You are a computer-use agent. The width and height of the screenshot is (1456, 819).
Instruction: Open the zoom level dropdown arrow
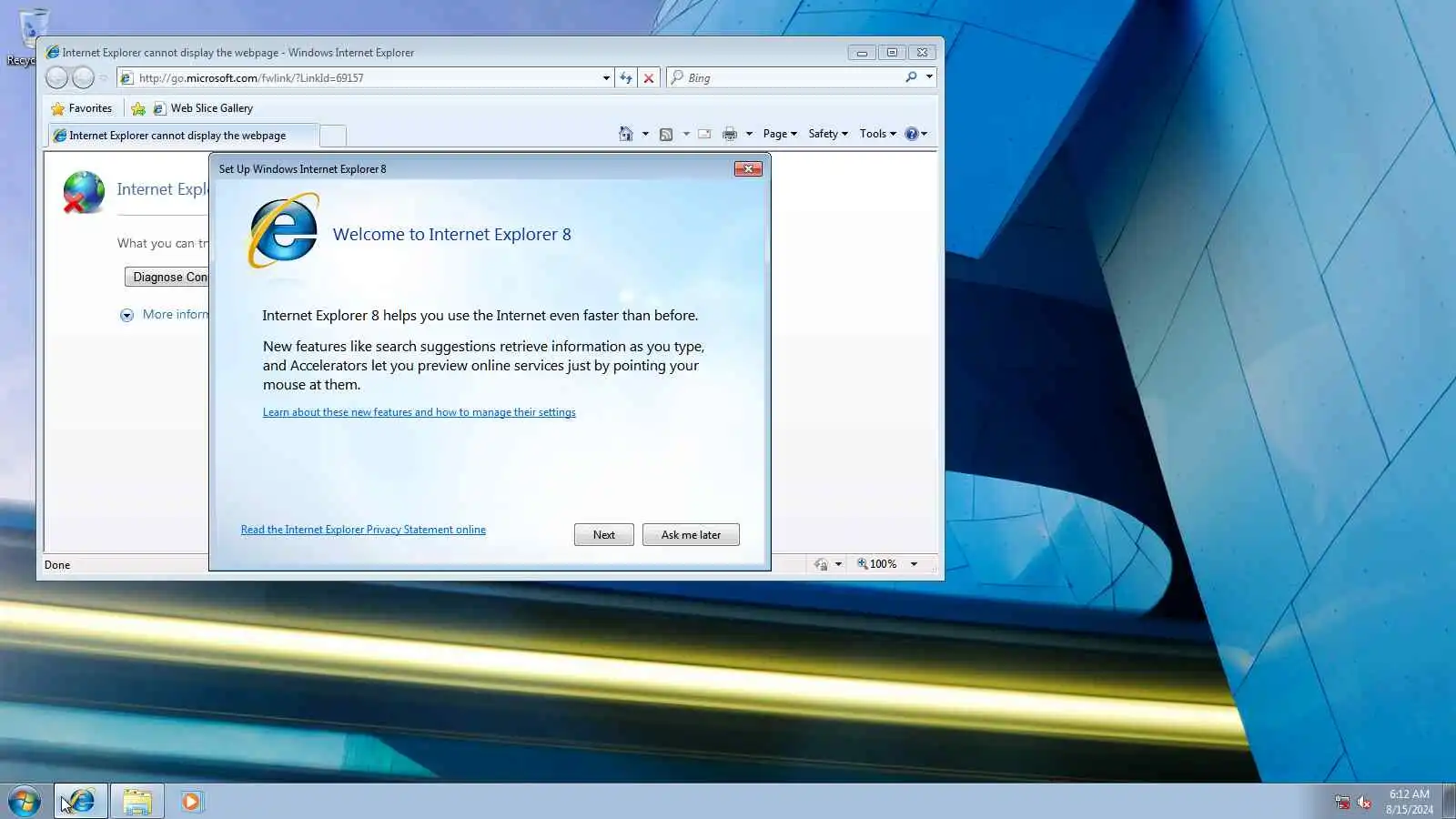914,564
